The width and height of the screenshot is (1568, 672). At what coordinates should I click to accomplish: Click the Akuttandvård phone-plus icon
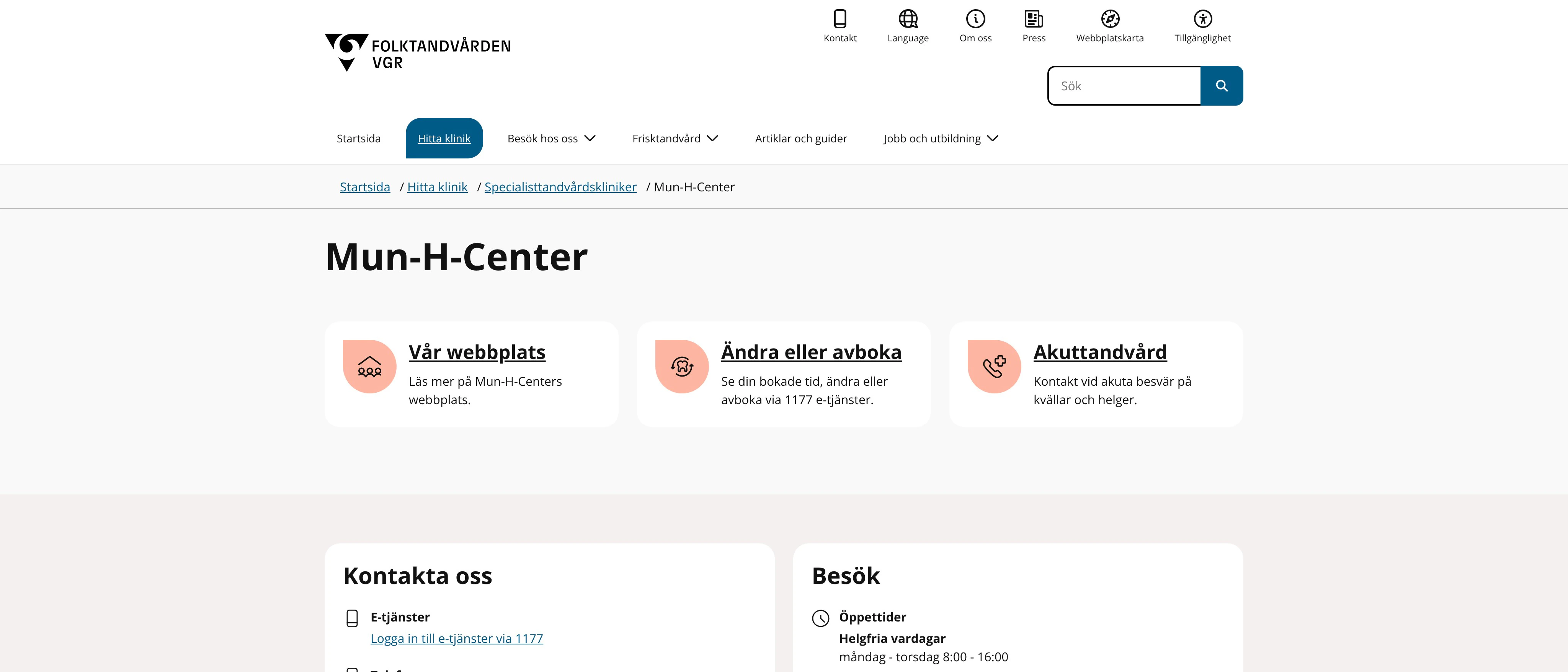(994, 367)
